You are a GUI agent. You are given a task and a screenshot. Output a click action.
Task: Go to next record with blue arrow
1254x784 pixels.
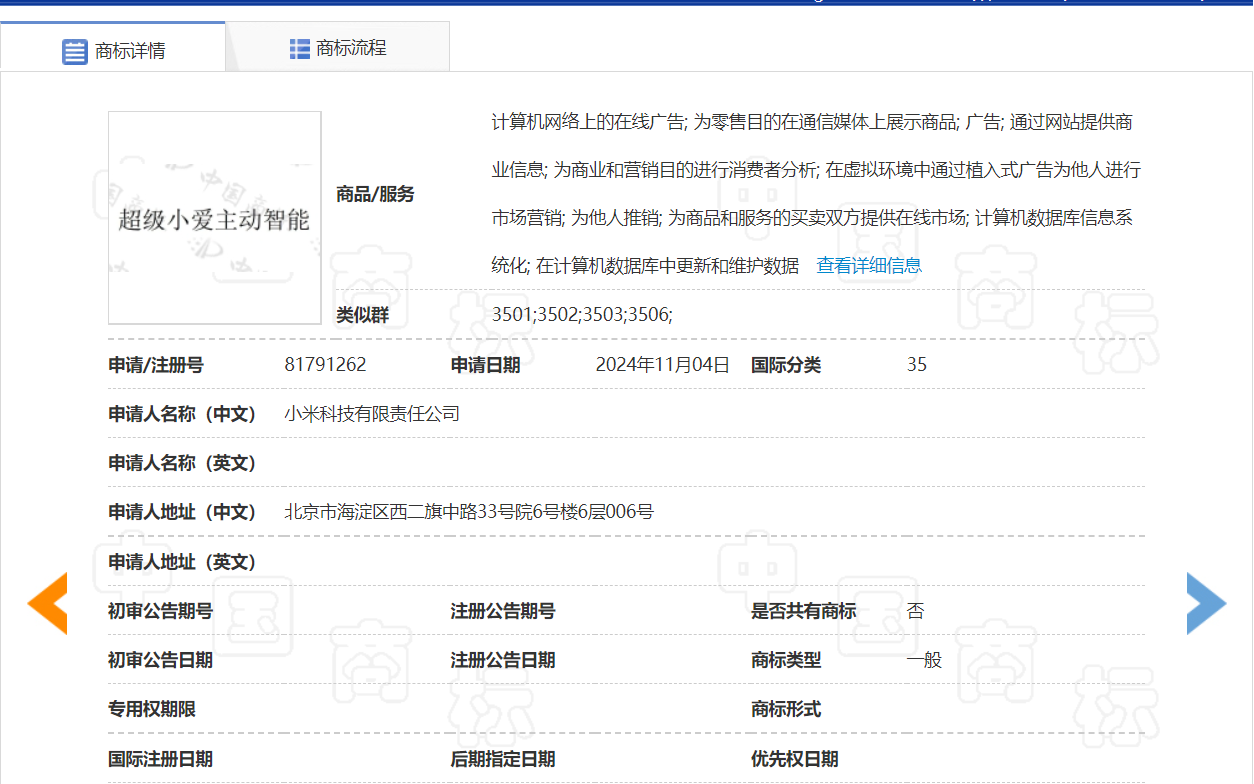(1205, 604)
